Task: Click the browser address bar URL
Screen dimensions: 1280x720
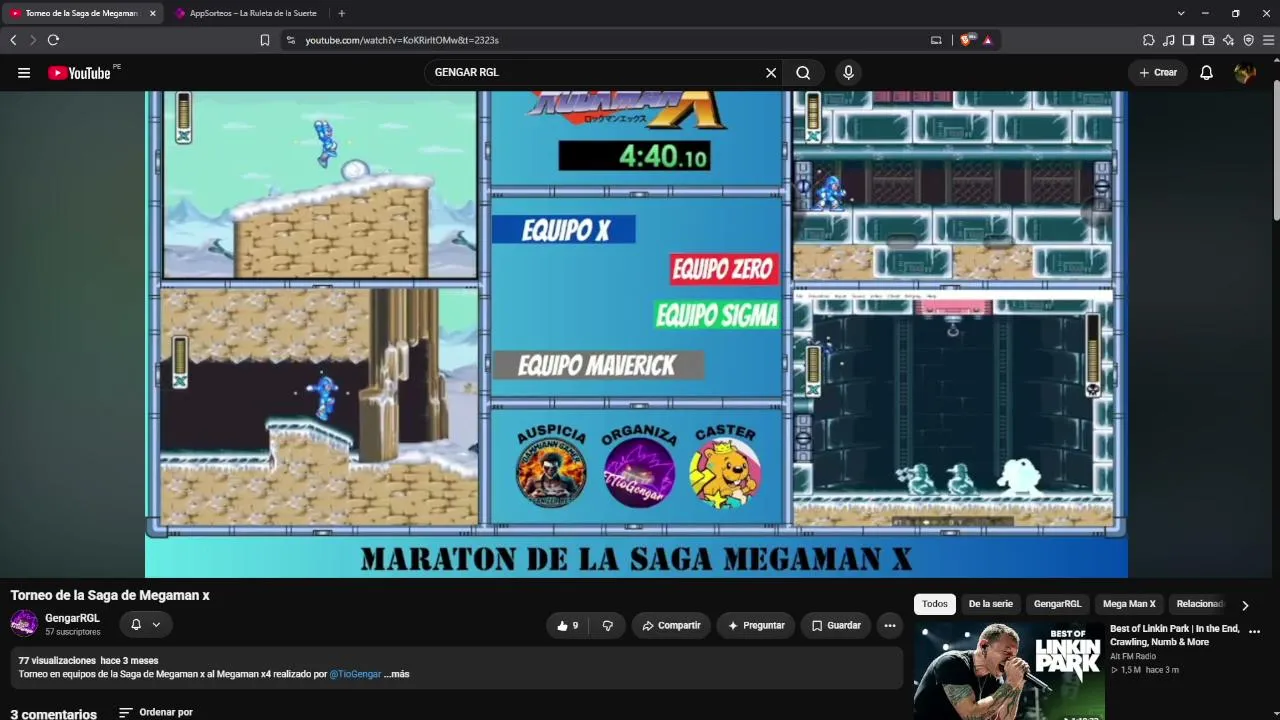Action: coord(402,40)
